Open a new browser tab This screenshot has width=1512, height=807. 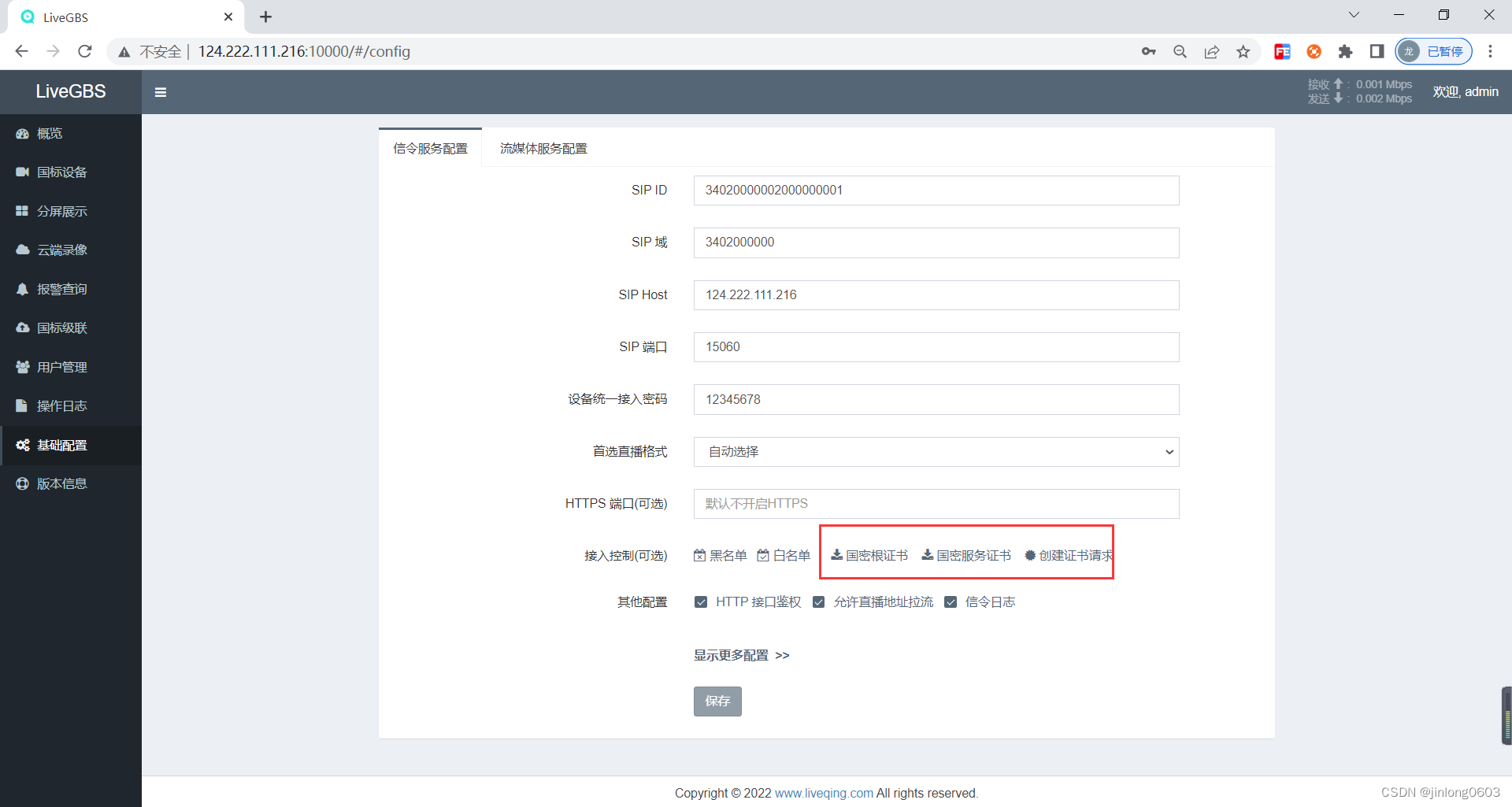click(266, 17)
